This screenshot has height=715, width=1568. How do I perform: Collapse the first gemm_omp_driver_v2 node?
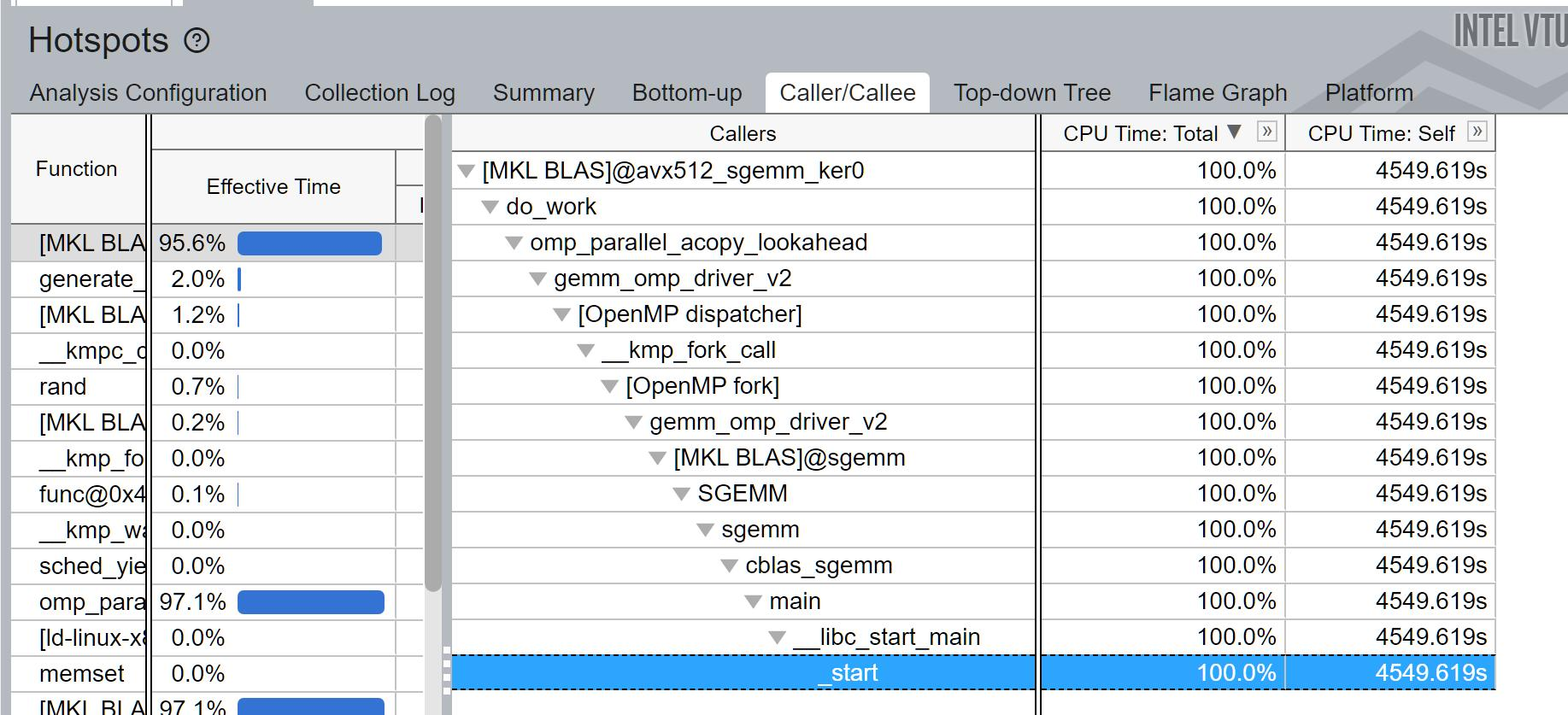click(x=537, y=278)
